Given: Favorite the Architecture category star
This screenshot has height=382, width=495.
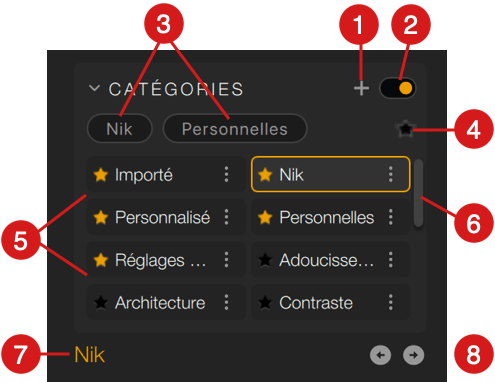Looking at the screenshot, I should 100,302.
